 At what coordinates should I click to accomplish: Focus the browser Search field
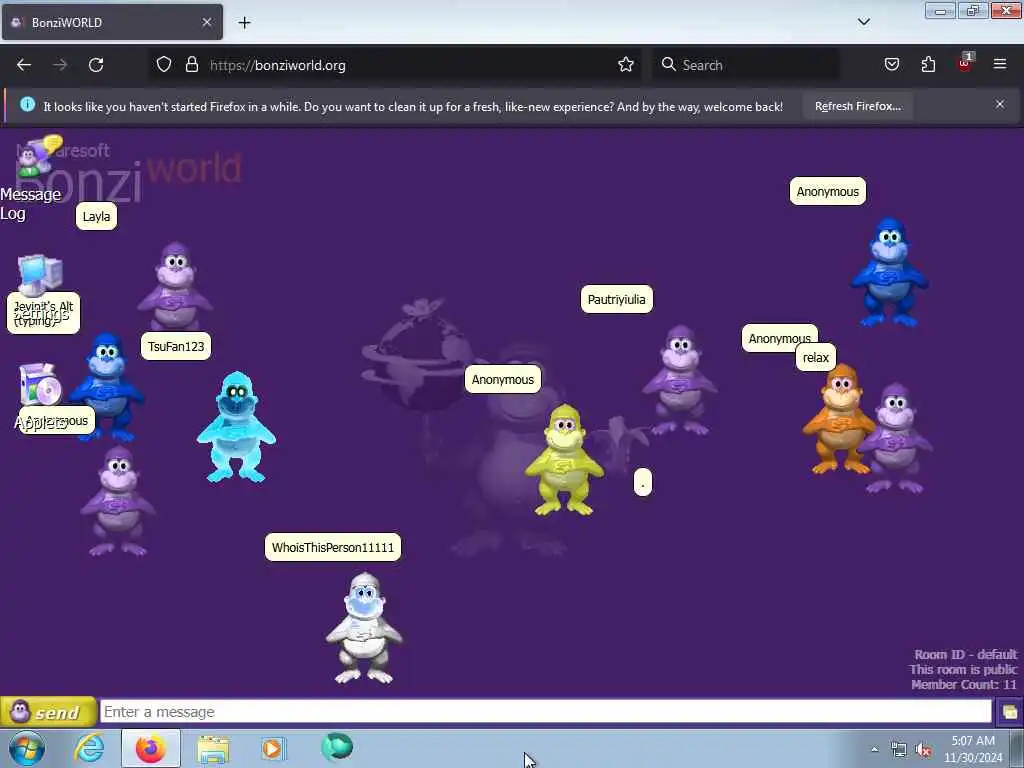(x=746, y=65)
